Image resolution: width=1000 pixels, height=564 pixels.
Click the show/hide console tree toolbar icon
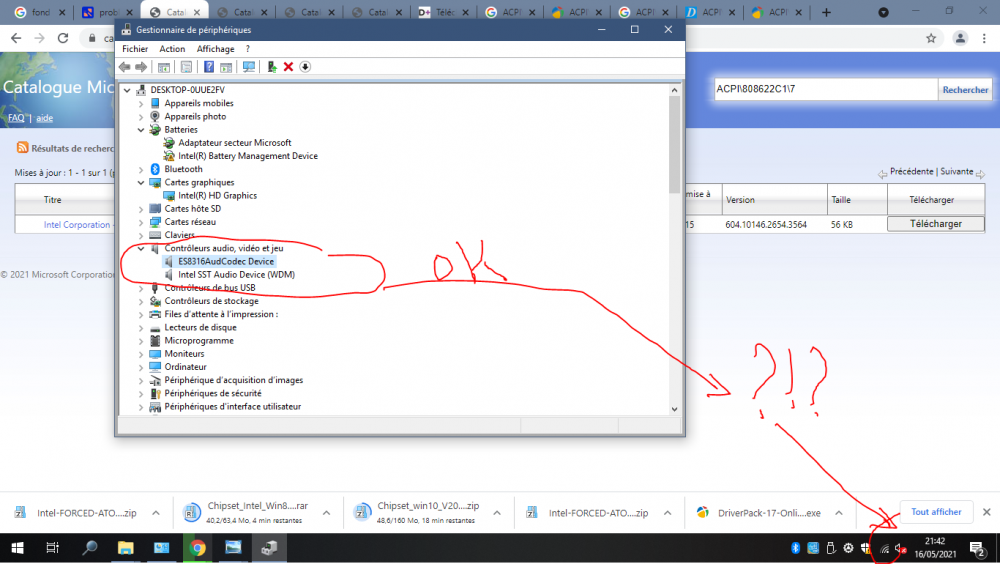point(164,67)
